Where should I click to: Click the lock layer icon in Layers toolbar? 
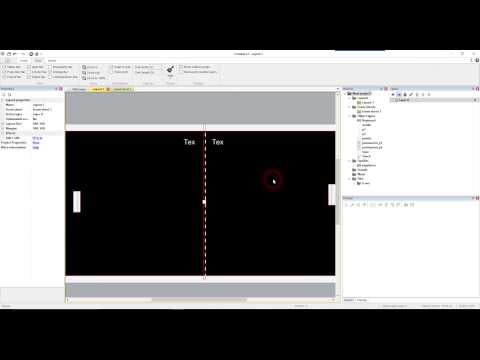coord(405,95)
